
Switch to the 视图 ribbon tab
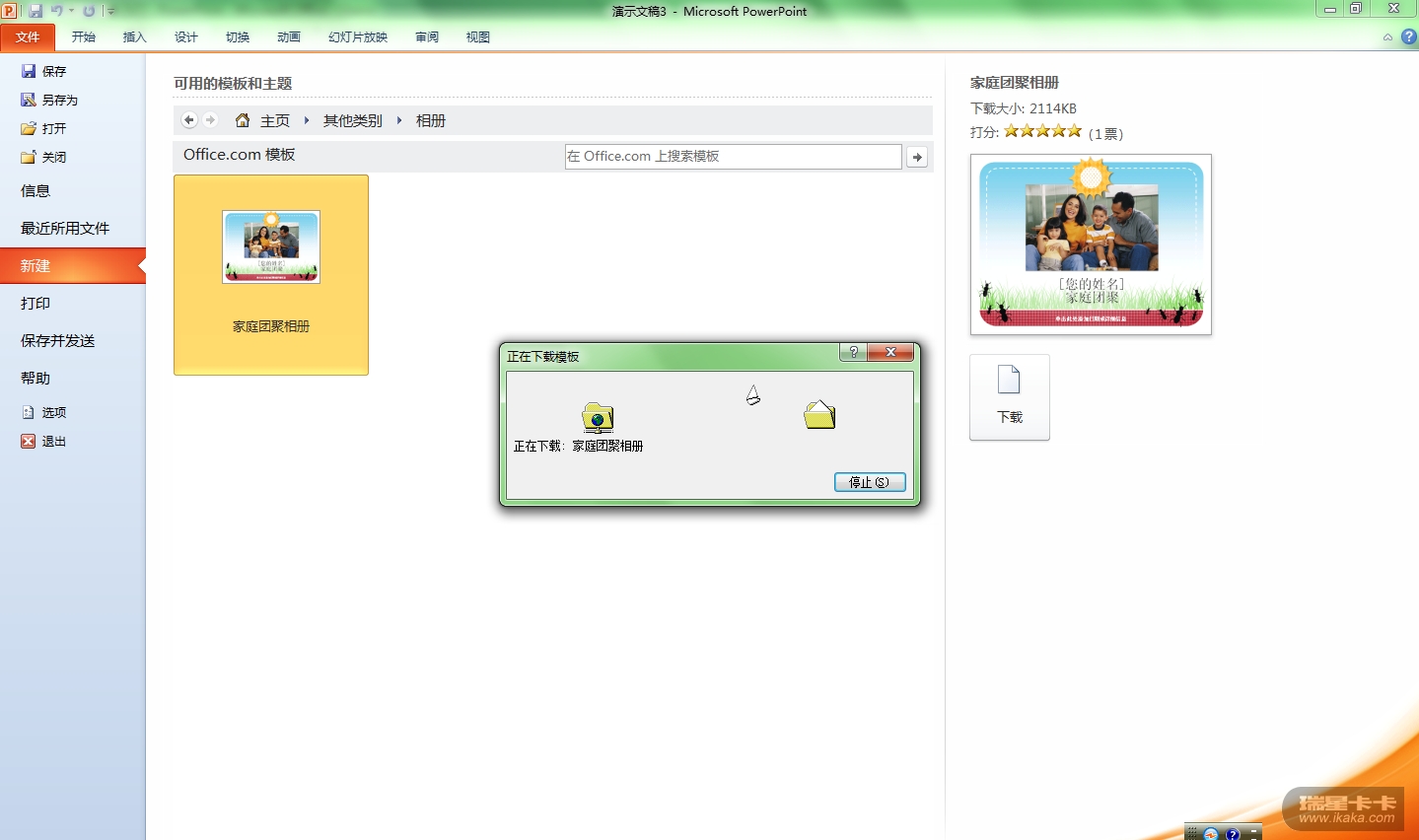[x=478, y=37]
